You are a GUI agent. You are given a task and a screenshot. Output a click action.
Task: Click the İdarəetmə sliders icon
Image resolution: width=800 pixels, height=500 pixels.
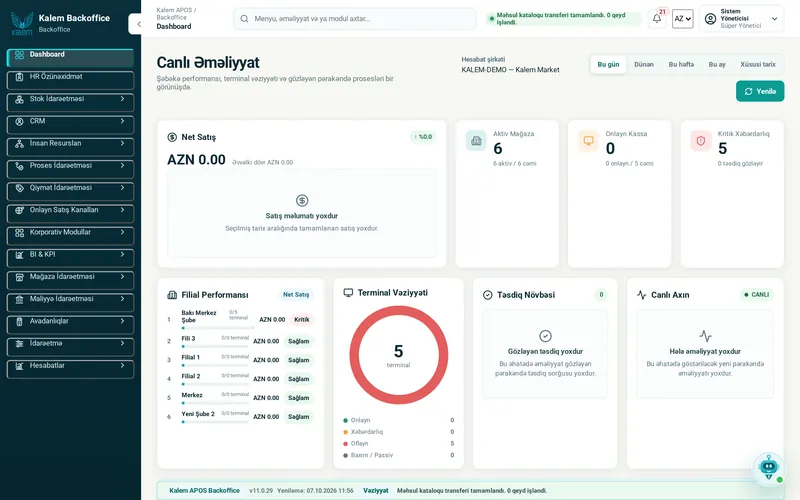(19, 344)
